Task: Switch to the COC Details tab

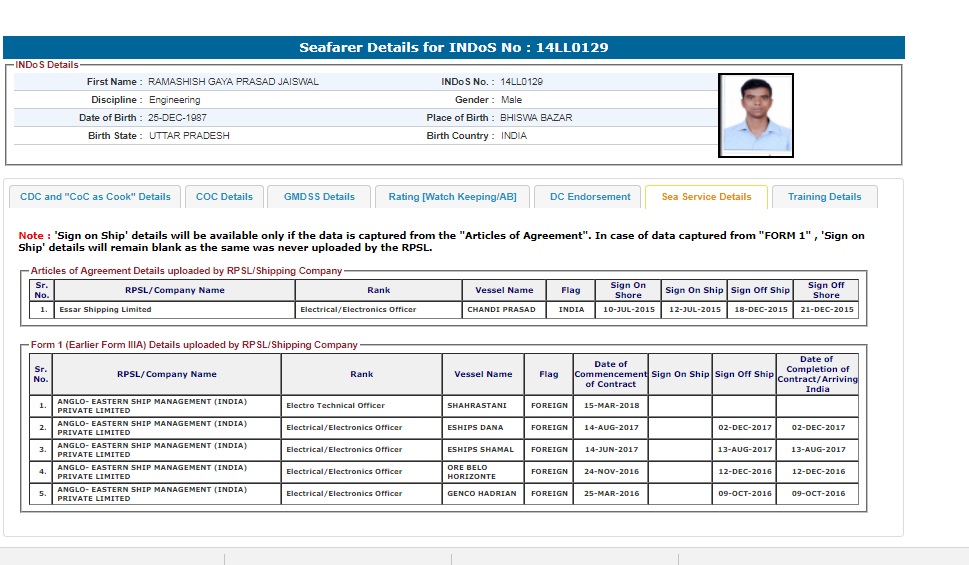Action: [x=224, y=197]
